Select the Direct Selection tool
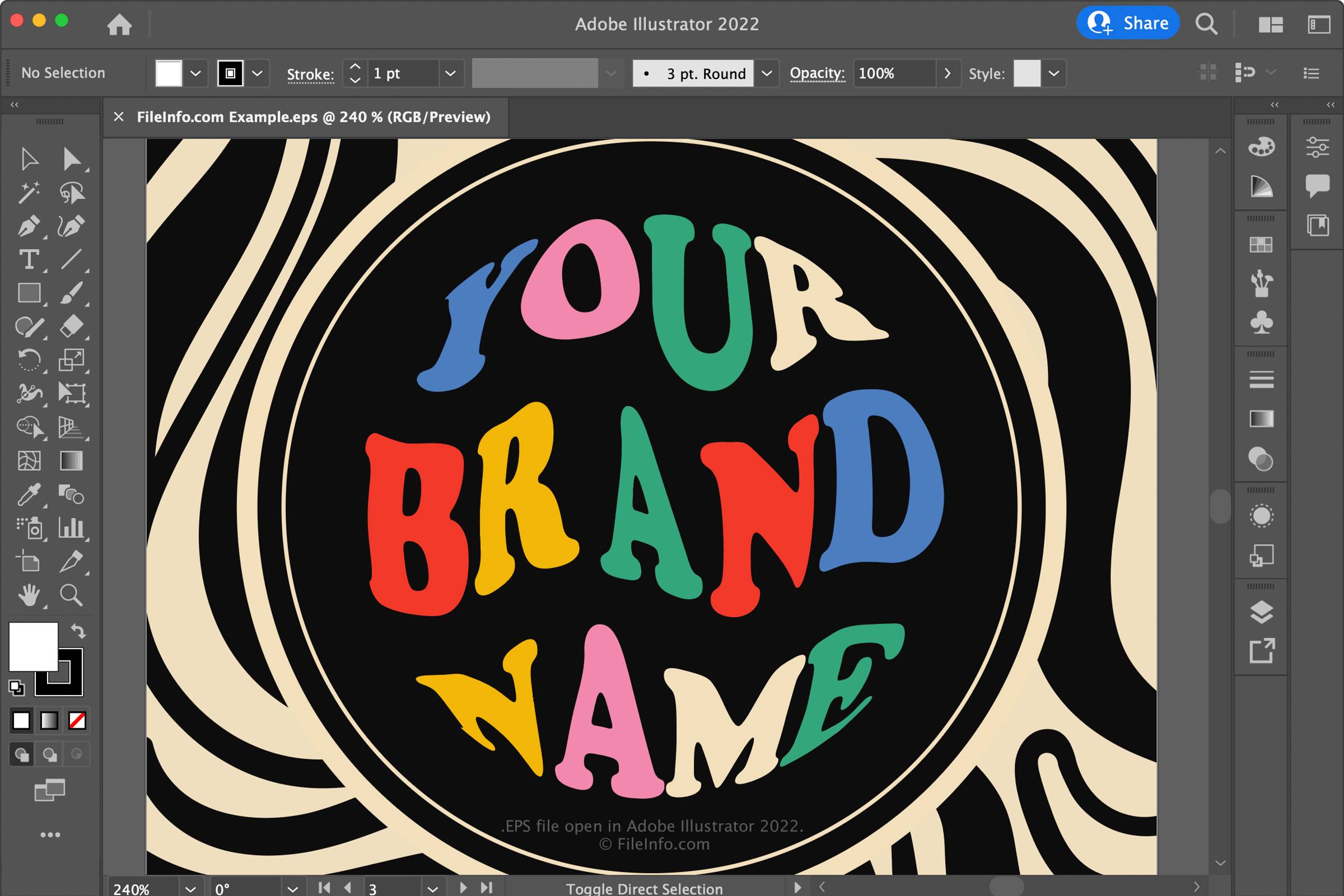 pyautogui.click(x=72, y=160)
